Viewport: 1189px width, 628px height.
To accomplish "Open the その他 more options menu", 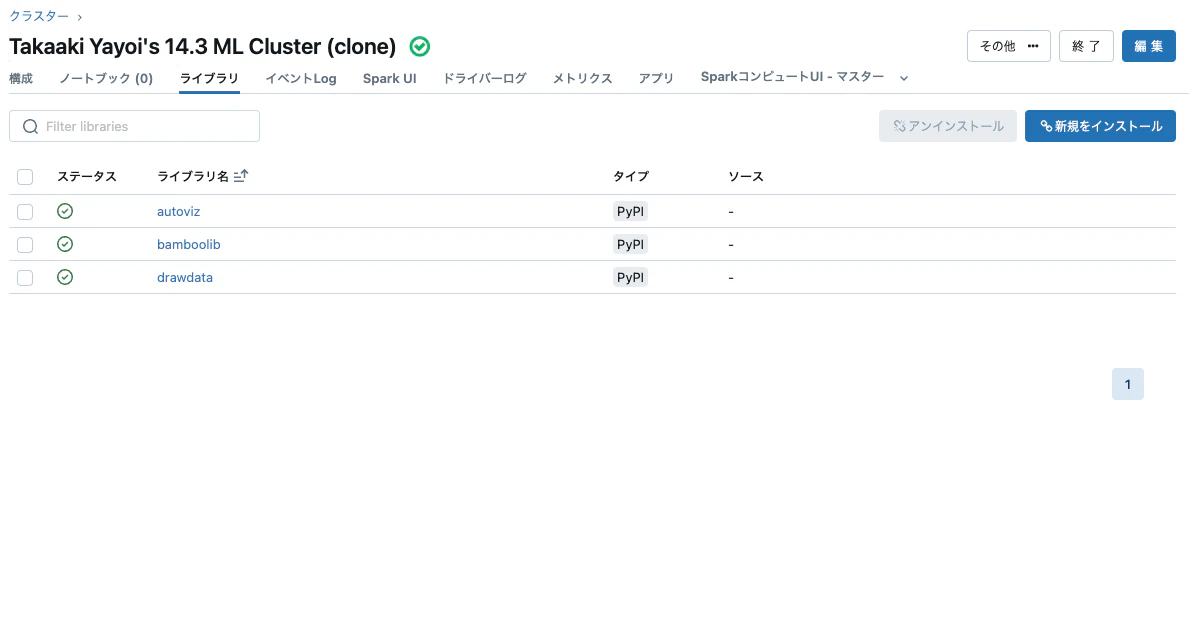I will tap(1009, 46).
